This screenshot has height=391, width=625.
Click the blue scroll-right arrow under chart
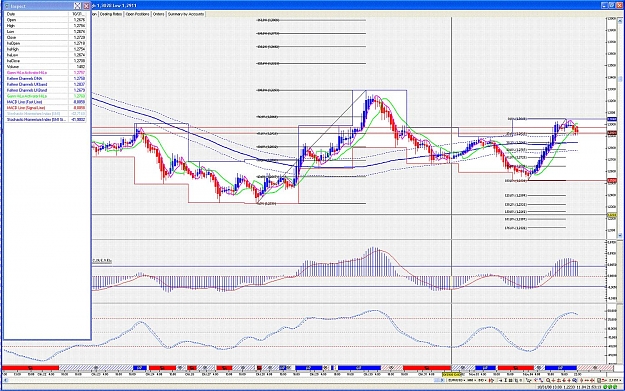pyautogui.click(x=442, y=380)
